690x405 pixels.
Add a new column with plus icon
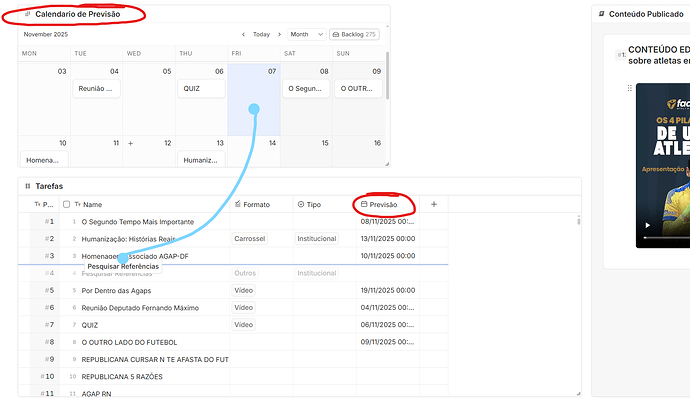pos(434,204)
